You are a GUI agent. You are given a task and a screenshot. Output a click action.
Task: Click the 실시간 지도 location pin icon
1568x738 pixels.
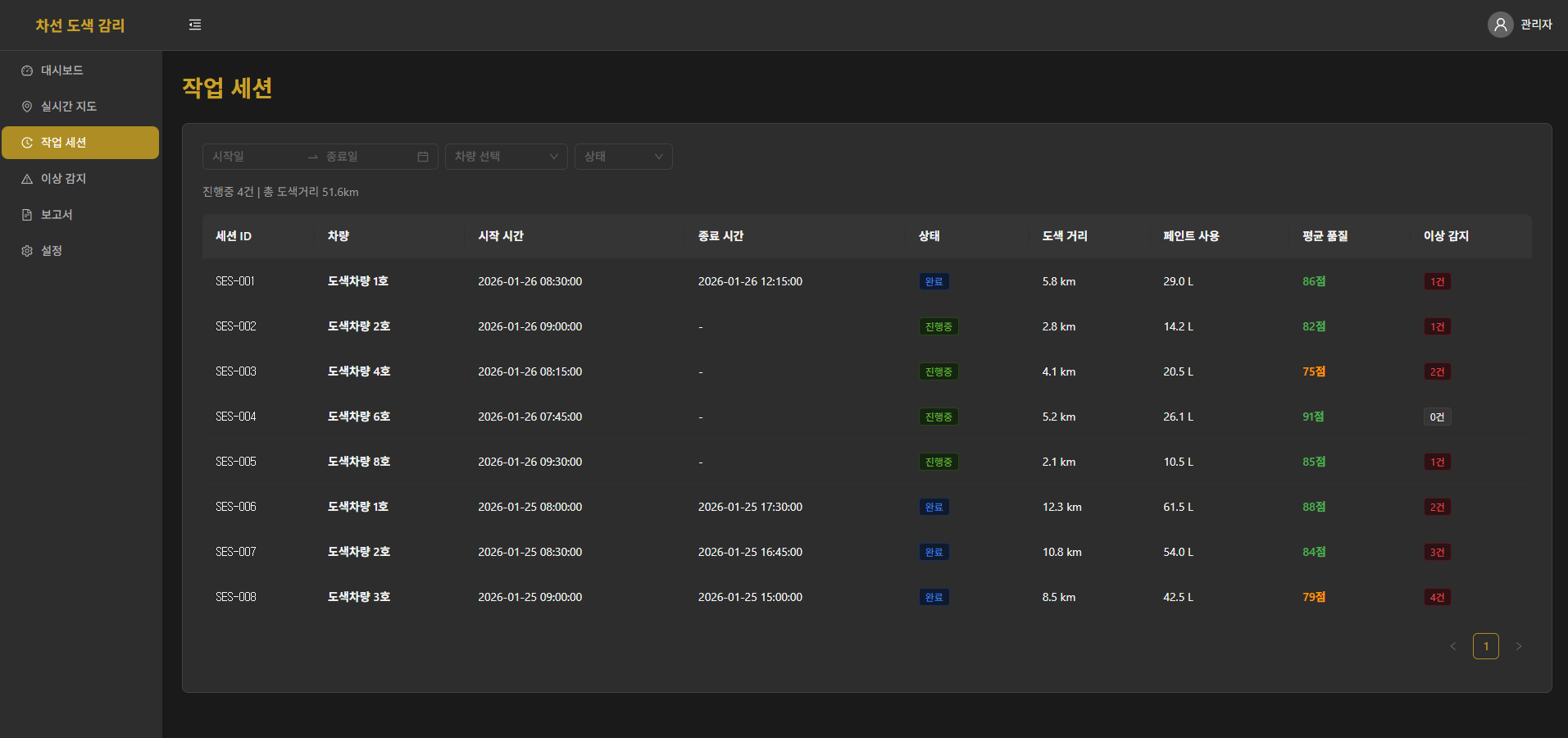click(x=27, y=107)
